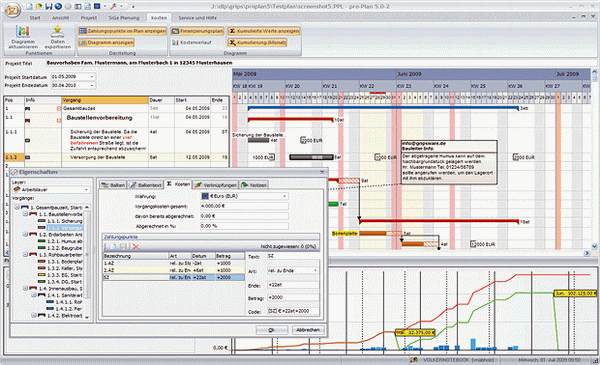
Task: Toggle Kumulierte Werte anzeigen
Action: (x=264, y=31)
